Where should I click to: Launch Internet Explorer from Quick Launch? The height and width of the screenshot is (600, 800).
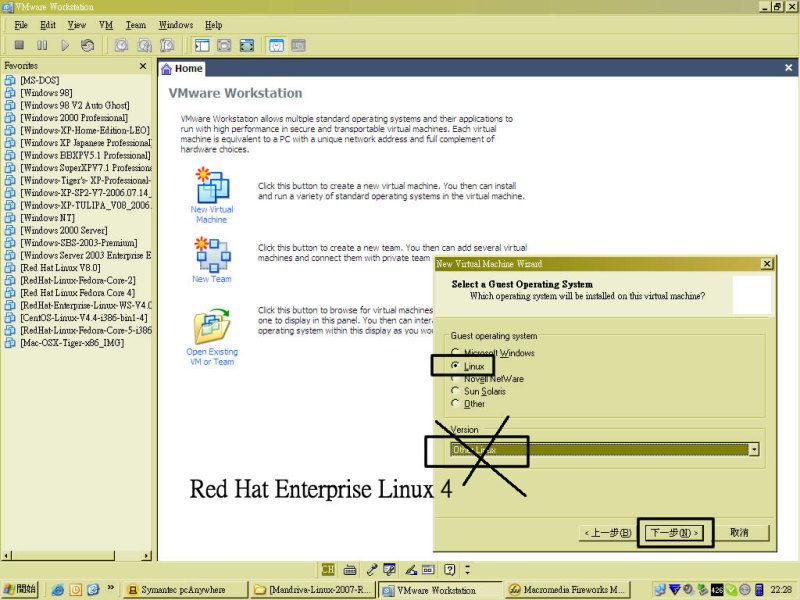58,590
